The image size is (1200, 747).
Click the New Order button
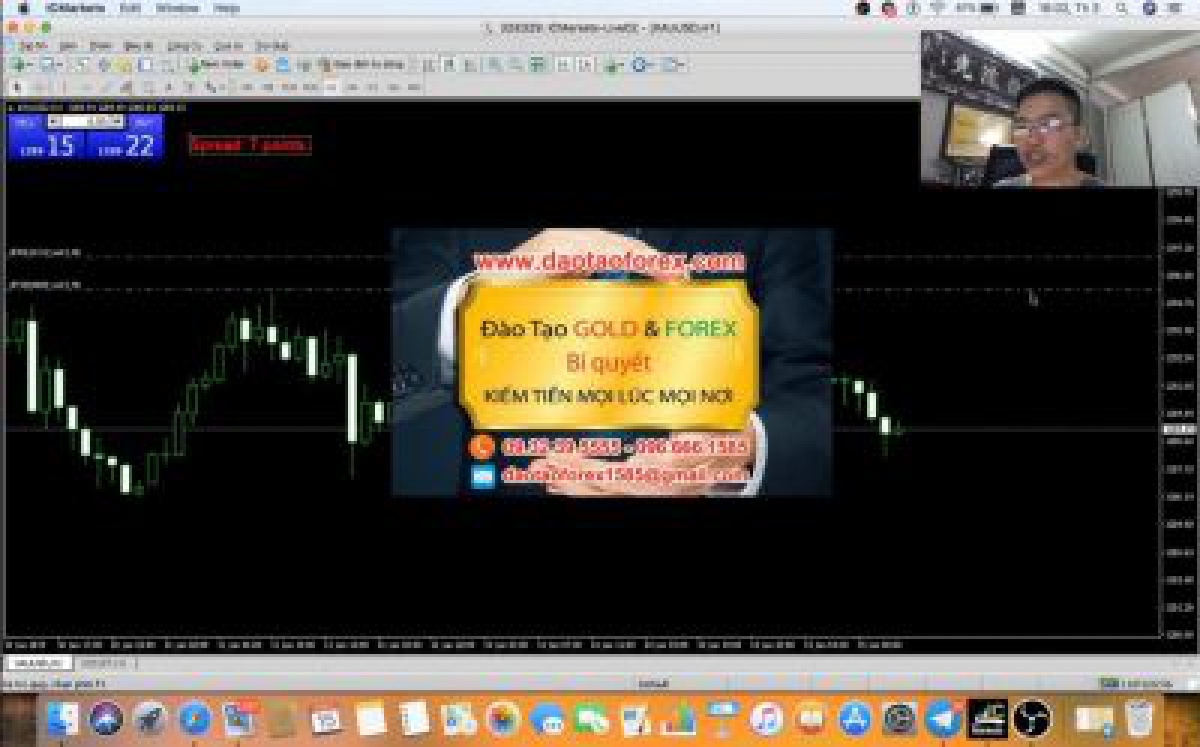[216, 64]
